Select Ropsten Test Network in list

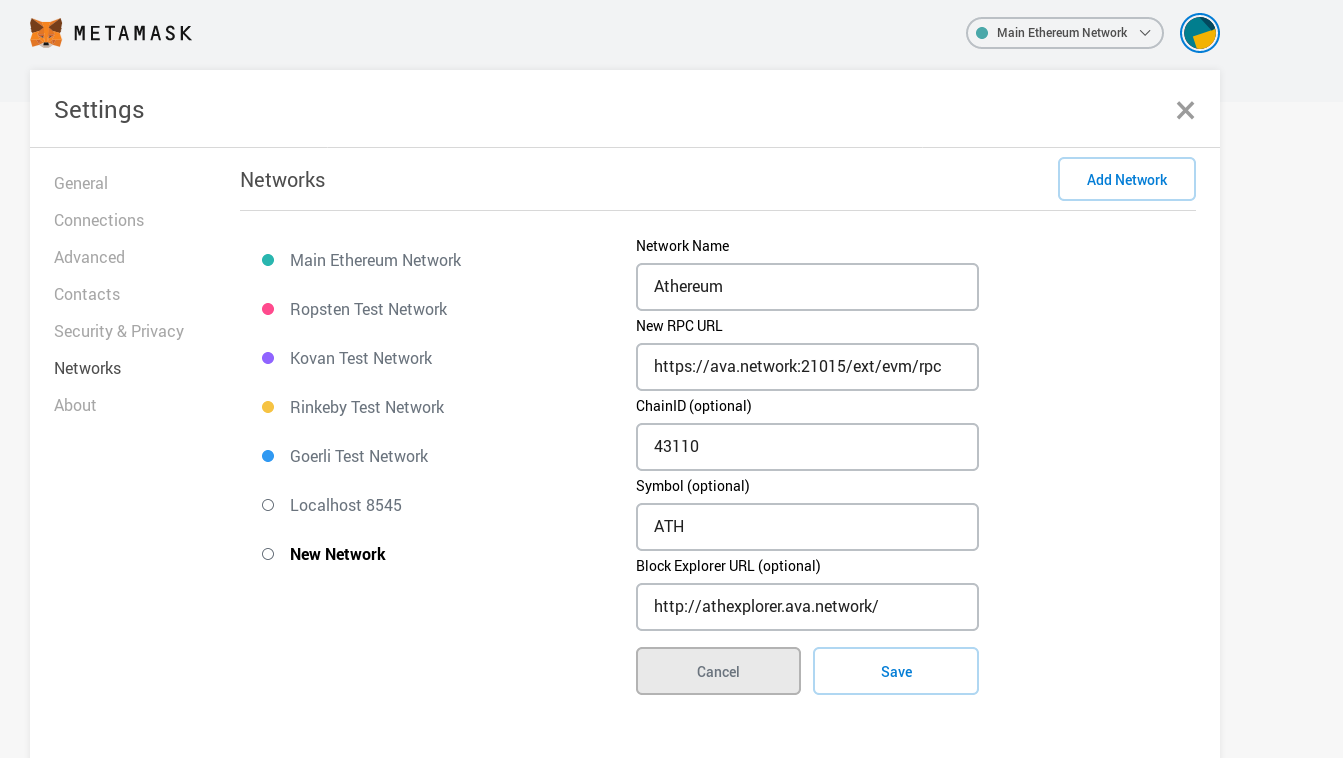click(x=368, y=309)
